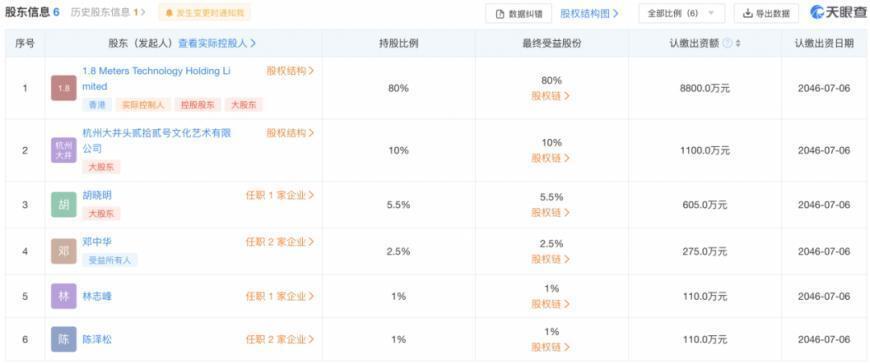This screenshot has height=364, width=870.
Task: Select the 股东信息 tab
Action: click(32, 12)
